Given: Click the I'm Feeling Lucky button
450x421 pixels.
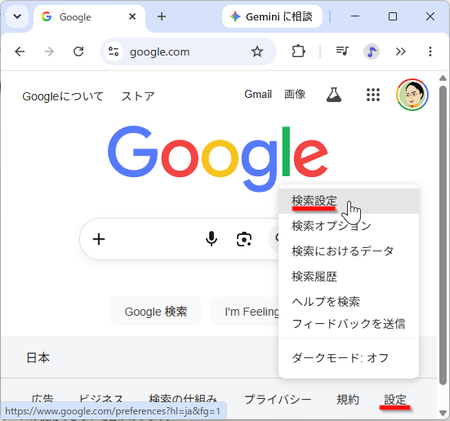Looking at the screenshot, I should (245, 311).
